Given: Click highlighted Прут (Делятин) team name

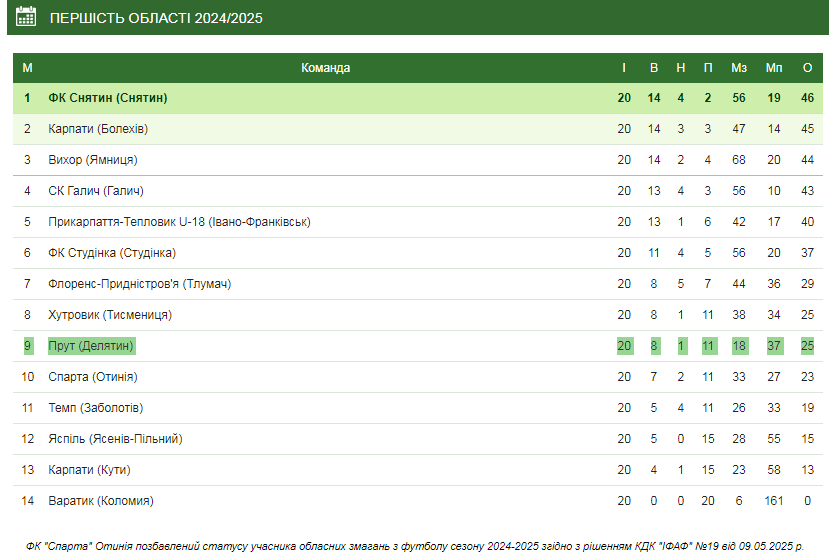Looking at the screenshot, I should point(91,346).
